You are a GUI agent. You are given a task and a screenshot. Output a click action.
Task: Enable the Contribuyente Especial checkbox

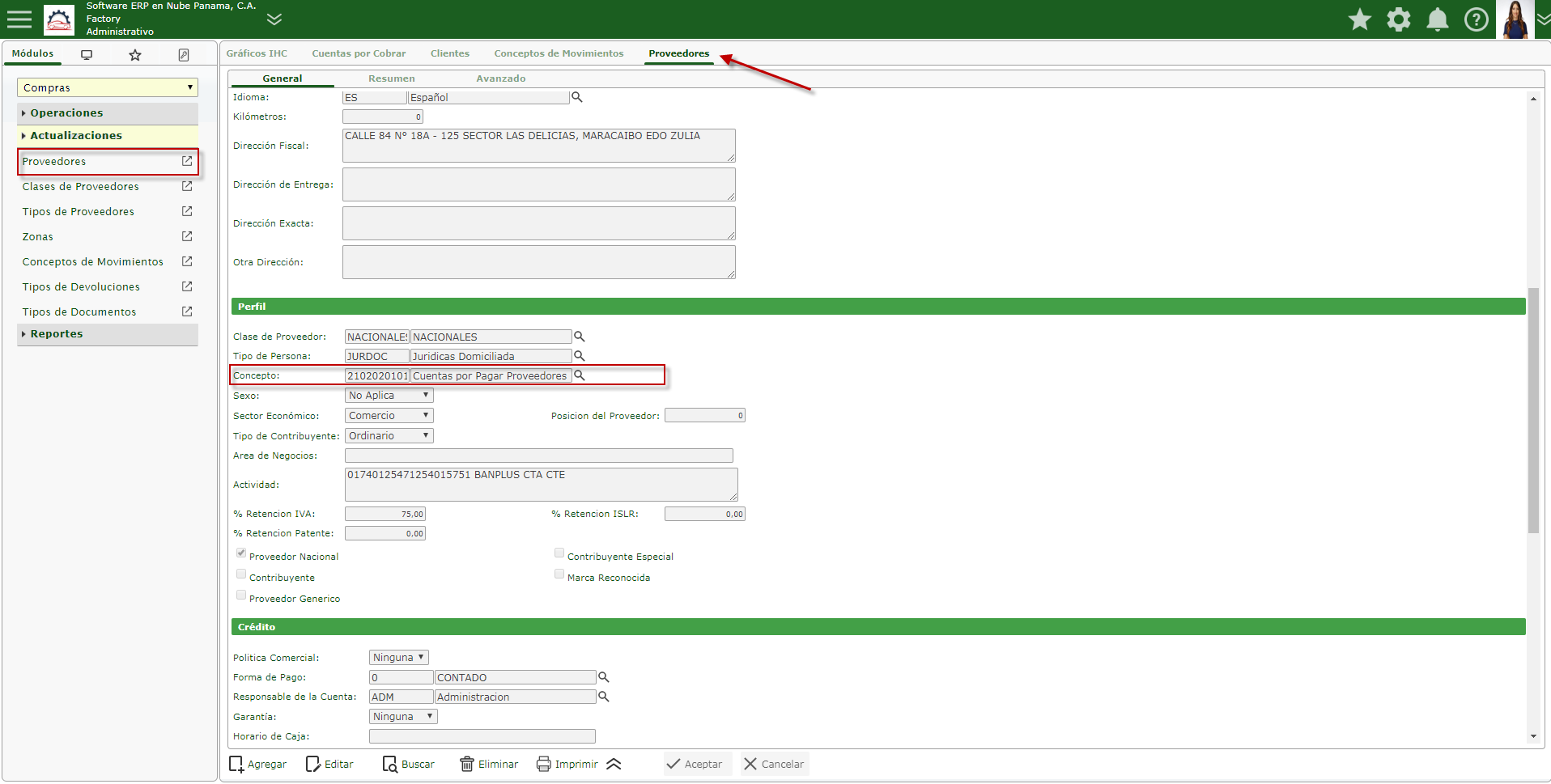tap(559, 553)
